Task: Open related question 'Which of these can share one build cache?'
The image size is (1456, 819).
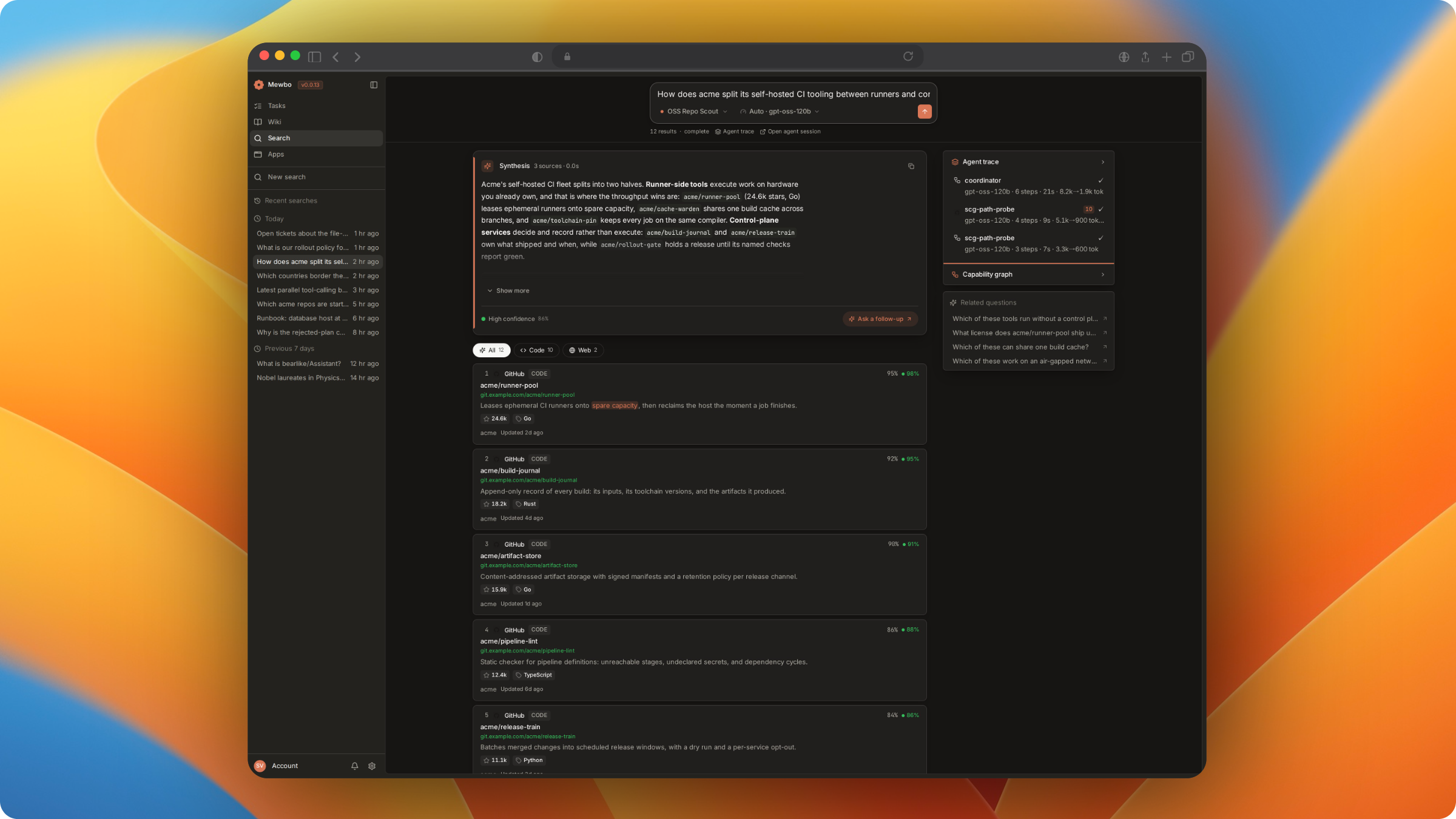Action: point(1029,347)
